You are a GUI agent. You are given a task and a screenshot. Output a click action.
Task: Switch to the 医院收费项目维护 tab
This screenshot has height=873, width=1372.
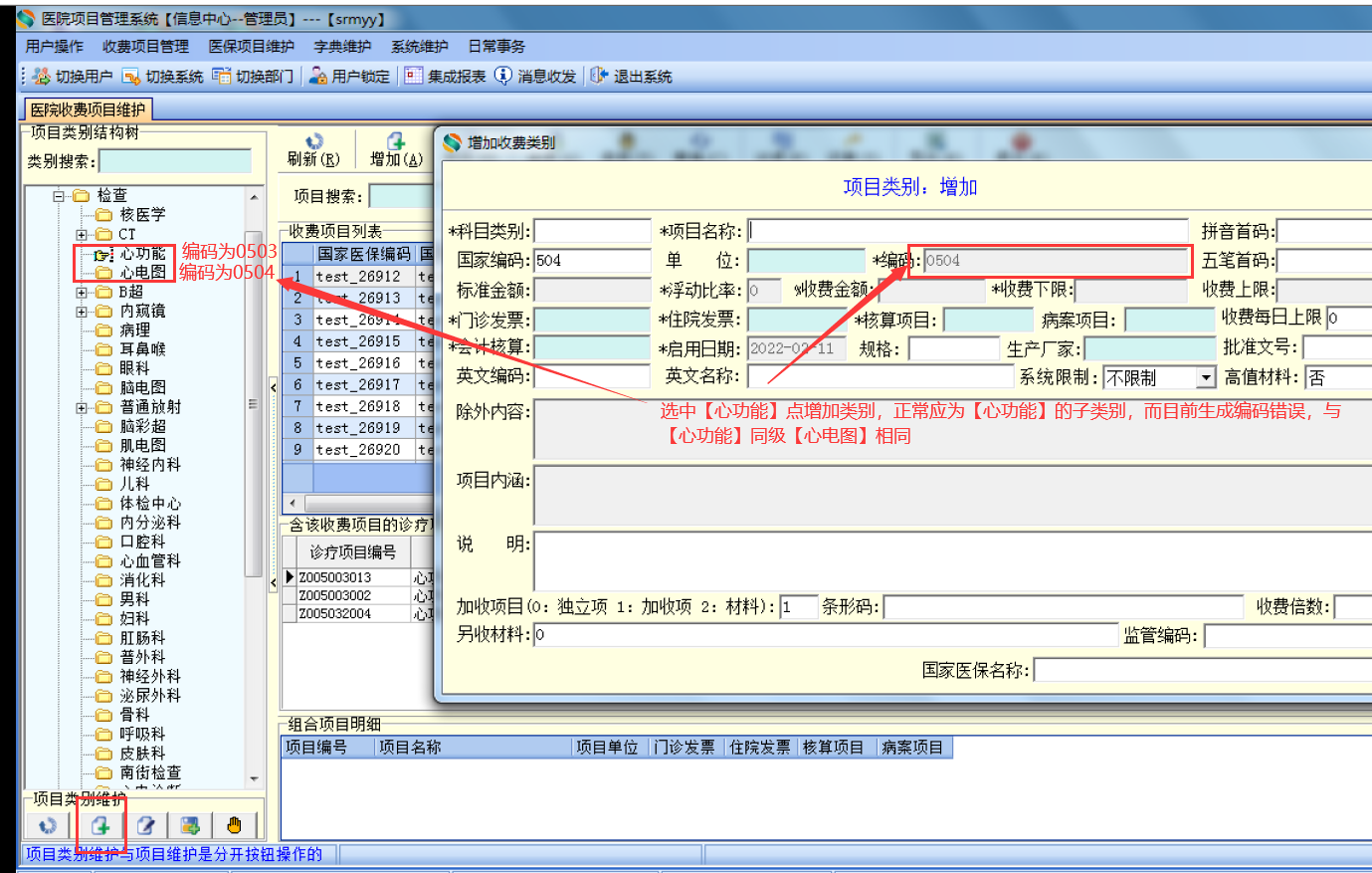click(88, 109)
